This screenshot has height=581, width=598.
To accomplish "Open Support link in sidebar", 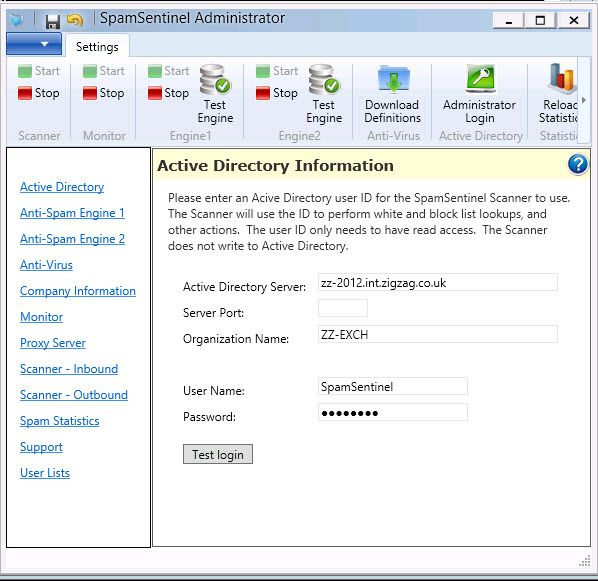I will pyautogui.click(x=41, y=447).
